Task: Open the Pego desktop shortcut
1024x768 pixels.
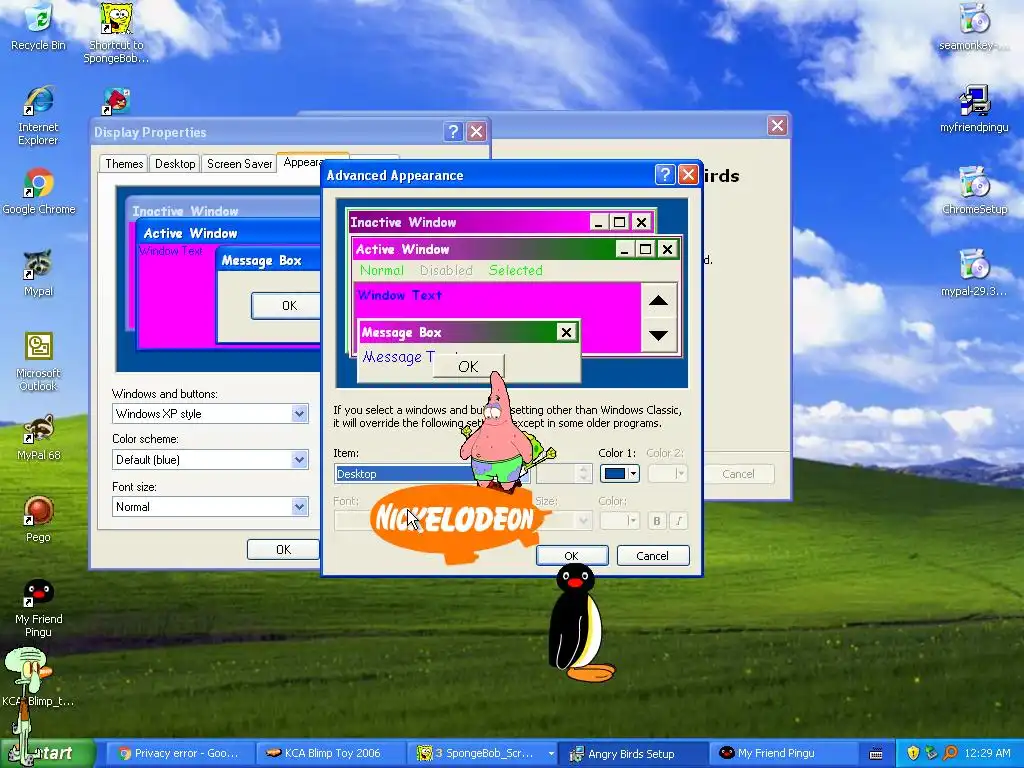Action: click(x=39, y=519)
